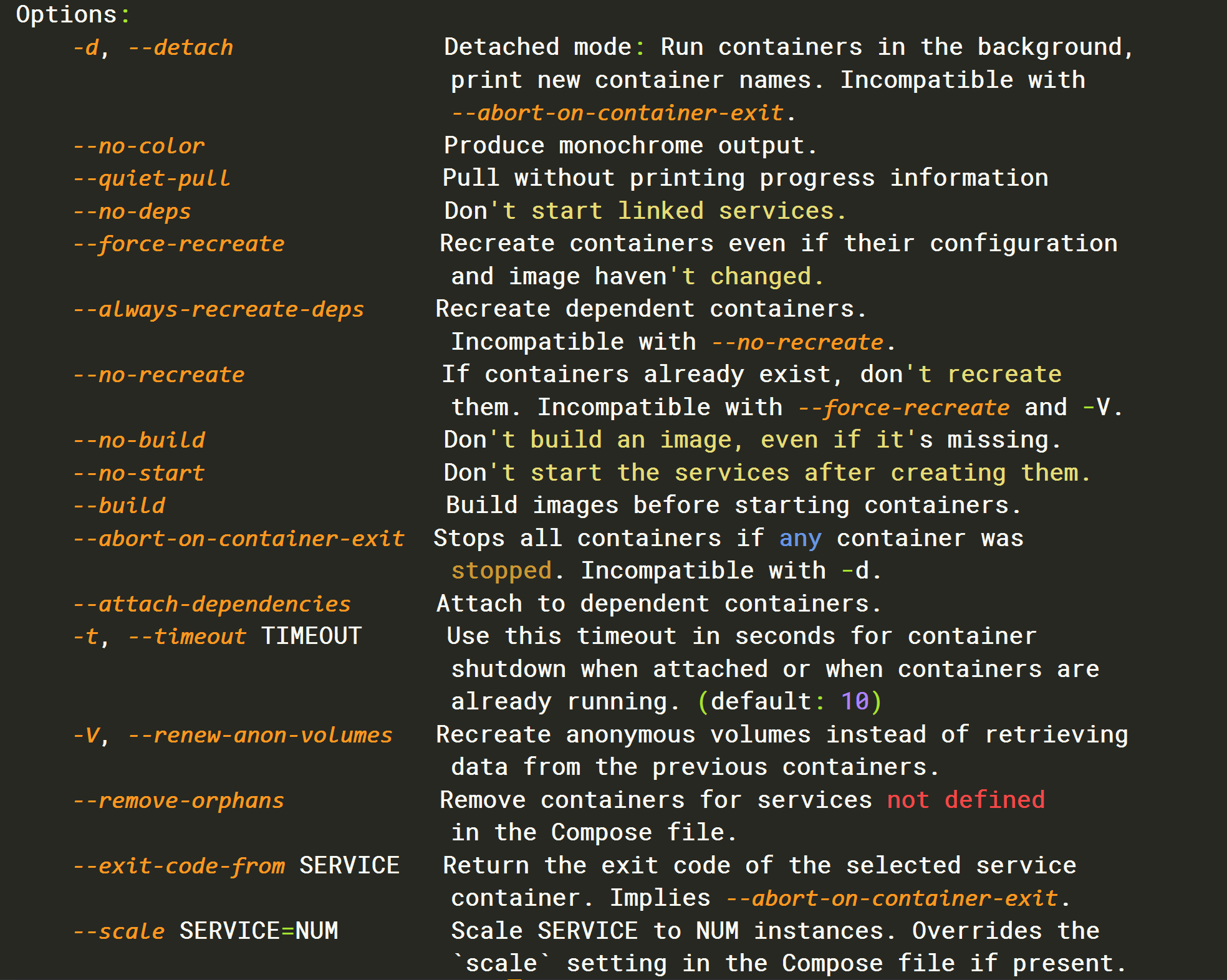Image resolution: width=1227 pixels, height=980 pixels.
Task: Click the --no-start option flag
Action: [x=138, y=473]
